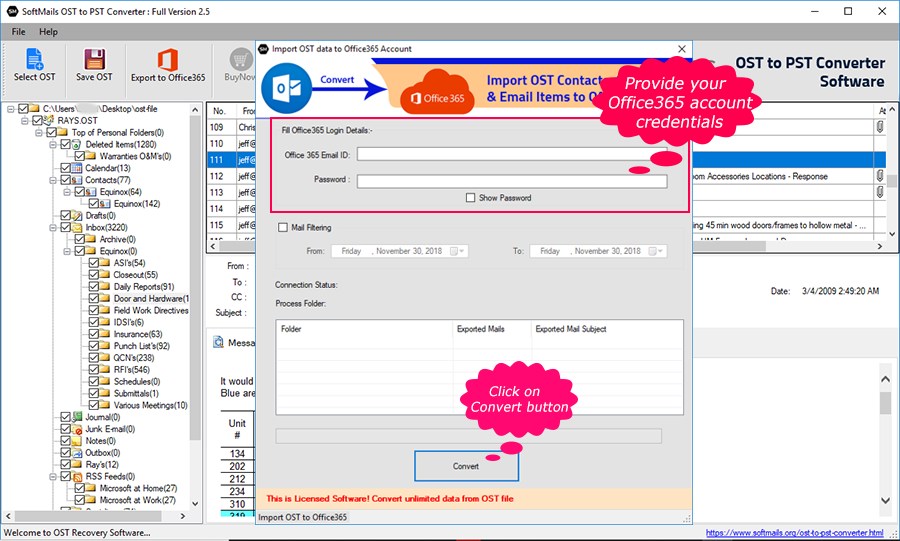Click the Convert button
Image resolution: width=900 pixels, height=541 pixels.
[466, 466]
